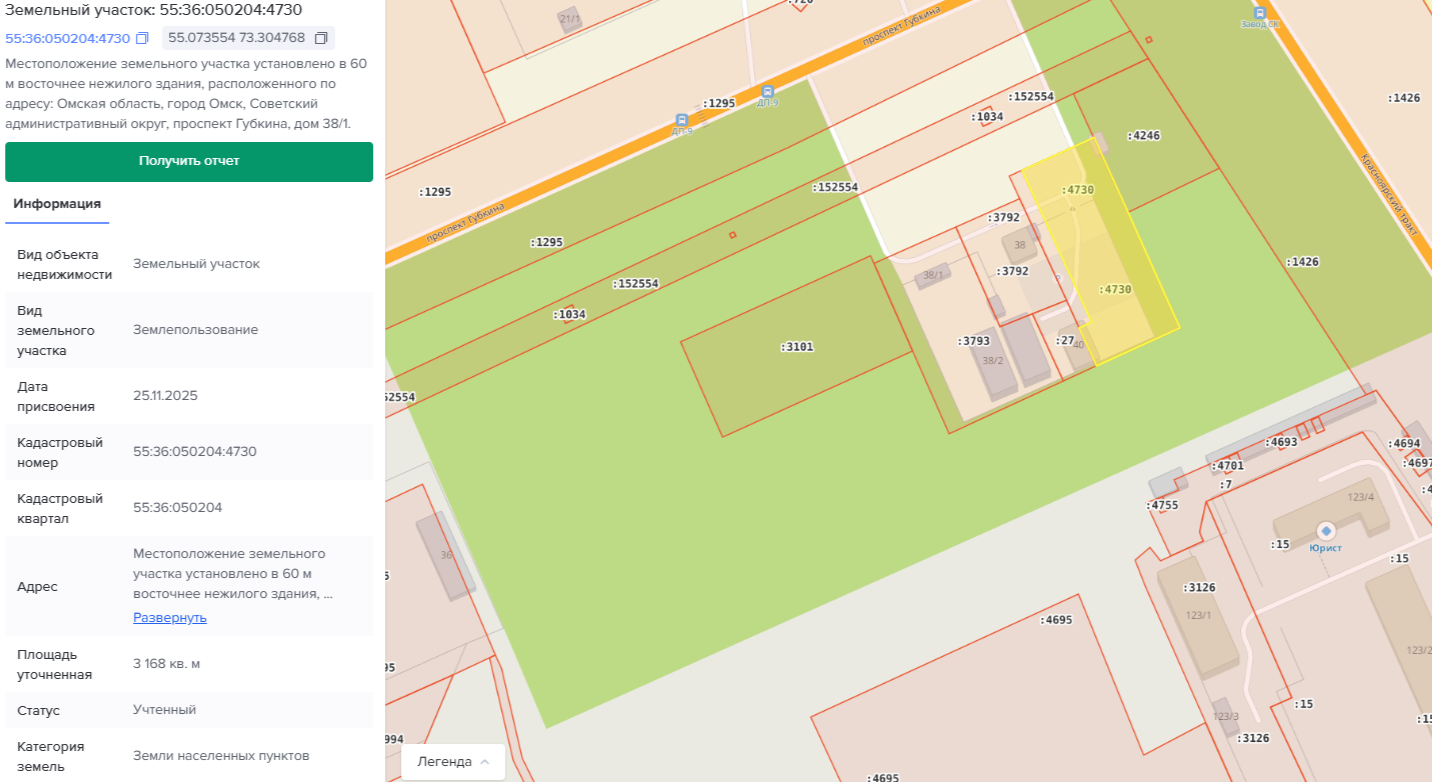Select the value Землепользование
Screen dimensions: 1432x782
coord(196,330)
